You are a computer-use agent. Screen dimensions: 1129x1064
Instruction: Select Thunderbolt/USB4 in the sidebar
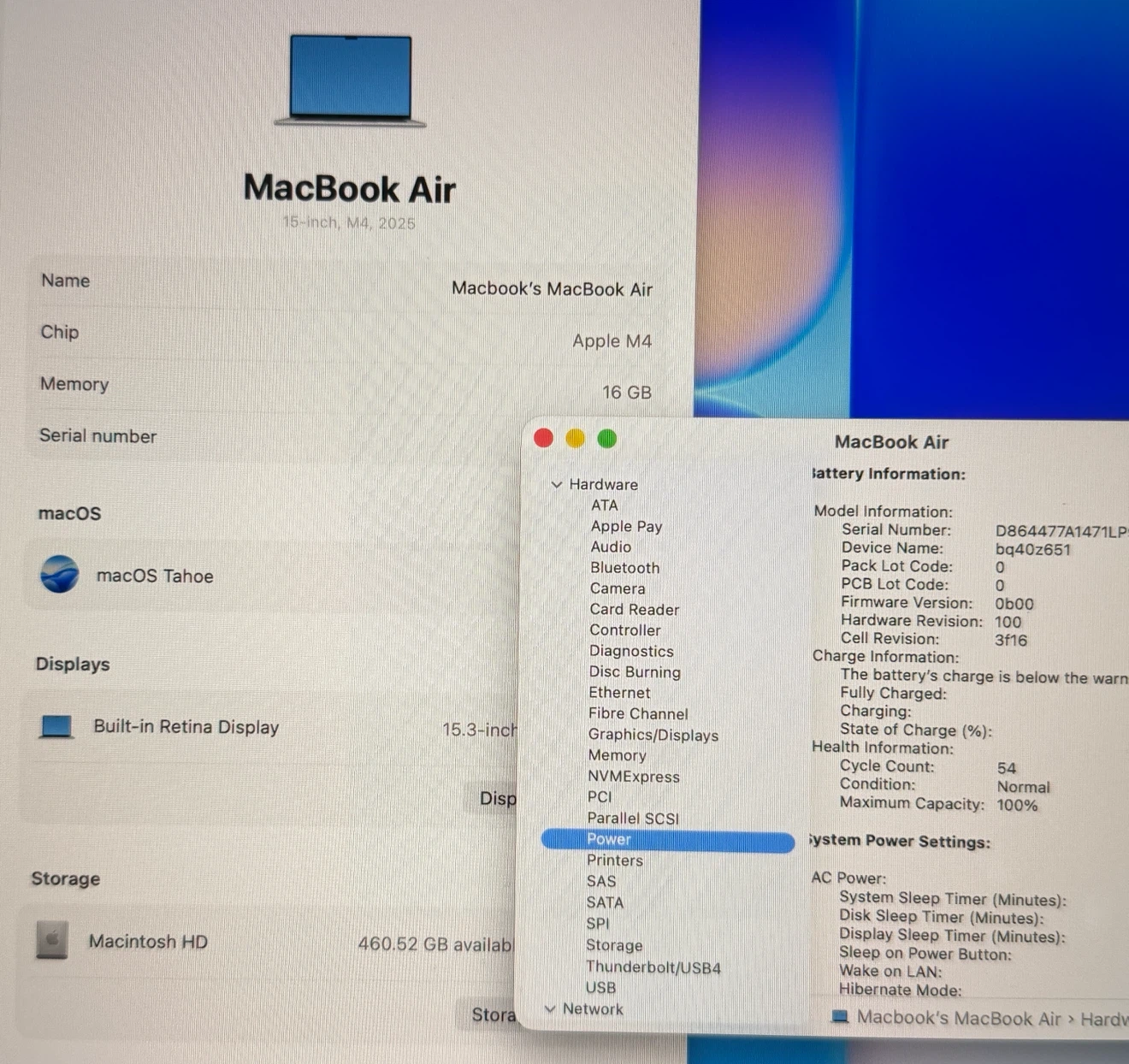[653, 967]
